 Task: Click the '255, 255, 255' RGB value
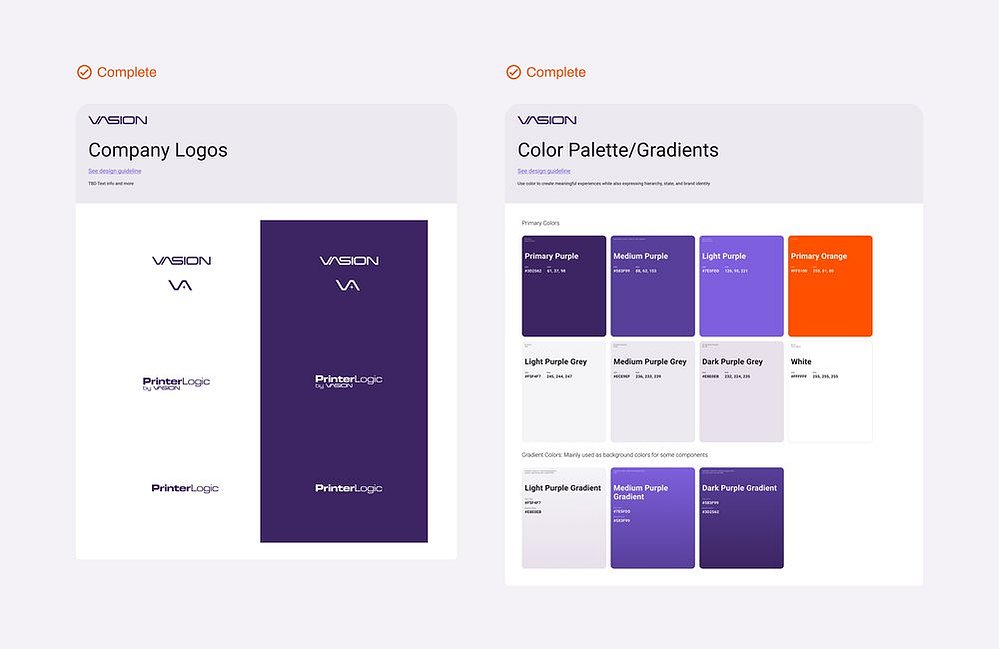point(826,376)
